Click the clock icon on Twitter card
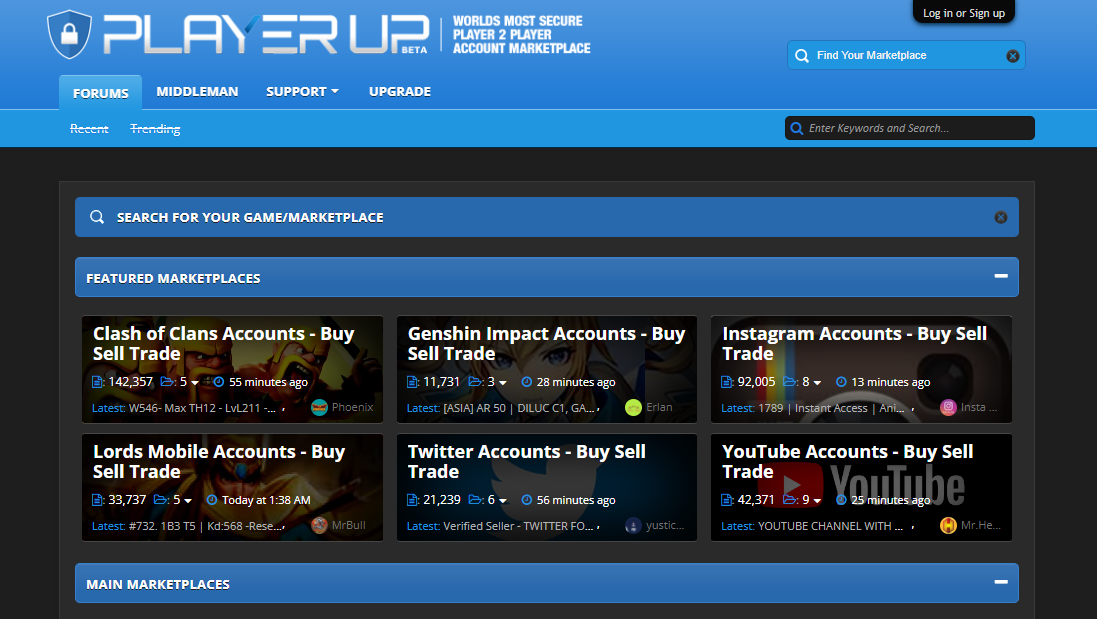1097x619 pixels. click(x=526, y=500)
